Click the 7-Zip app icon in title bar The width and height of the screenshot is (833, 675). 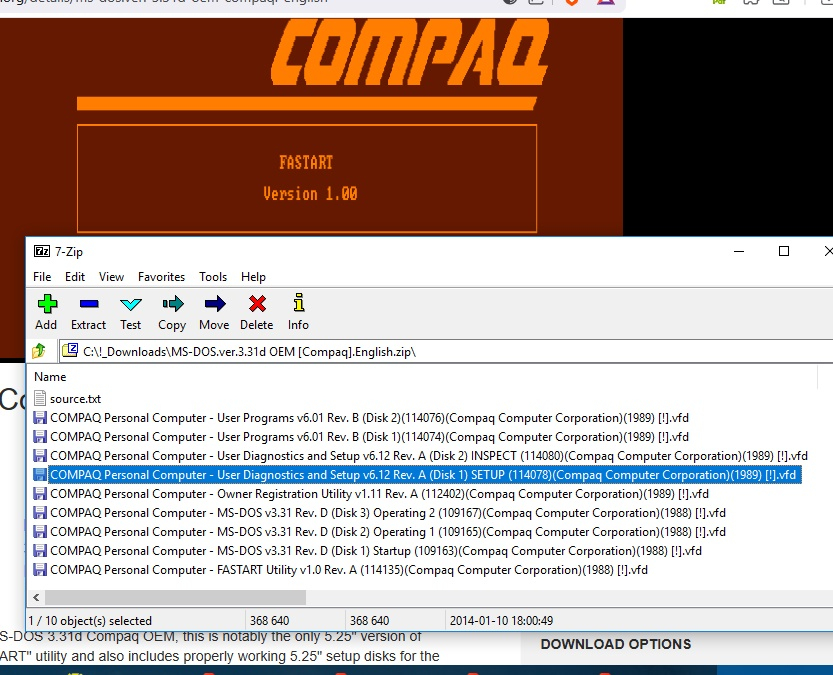pyautogui.click(x=42, y=251)
